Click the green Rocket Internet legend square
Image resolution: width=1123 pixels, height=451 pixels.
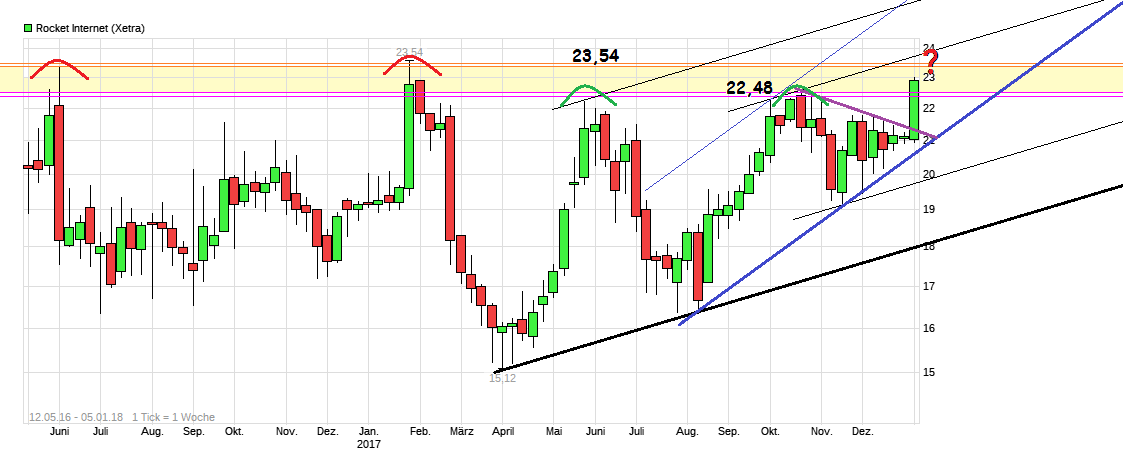point(28,28)
